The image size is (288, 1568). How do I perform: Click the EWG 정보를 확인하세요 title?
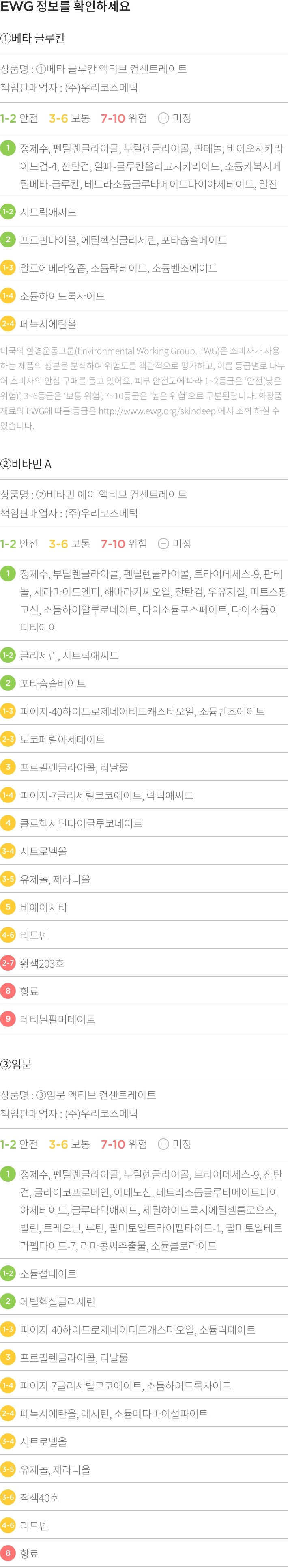65,7
